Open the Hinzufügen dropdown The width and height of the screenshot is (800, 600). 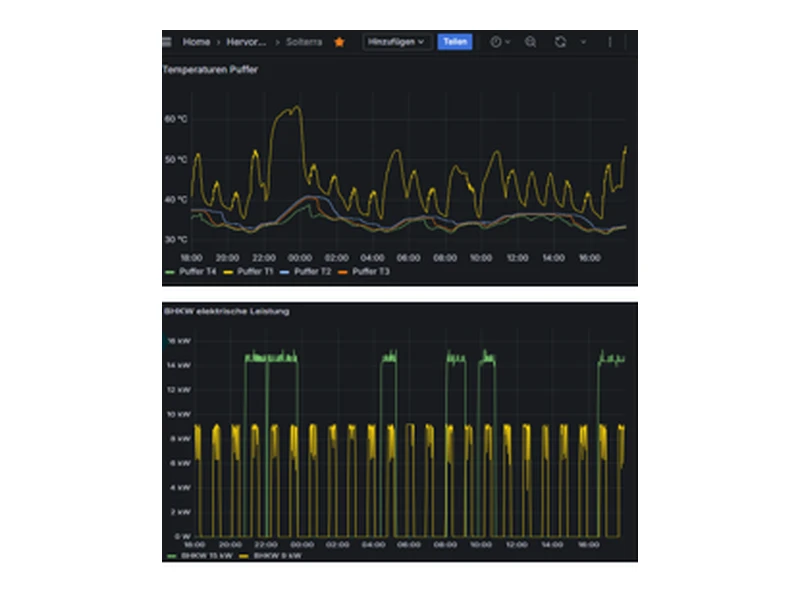(396, 42)
